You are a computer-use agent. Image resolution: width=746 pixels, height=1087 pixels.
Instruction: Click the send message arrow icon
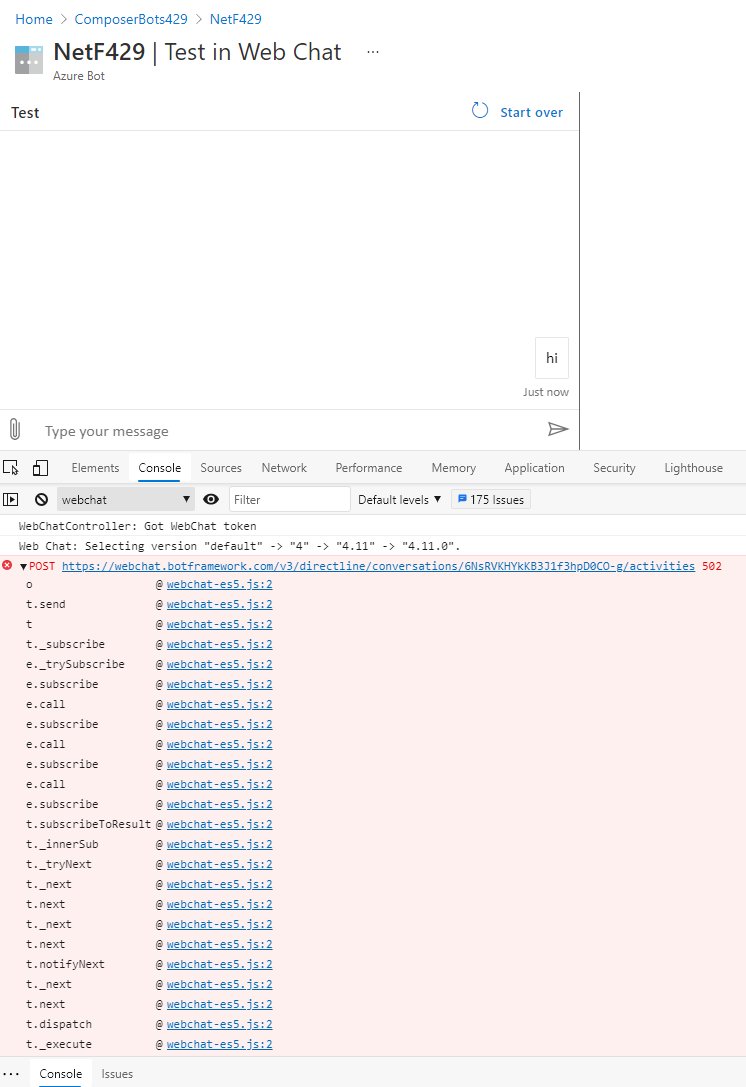(x=558, y=429)
